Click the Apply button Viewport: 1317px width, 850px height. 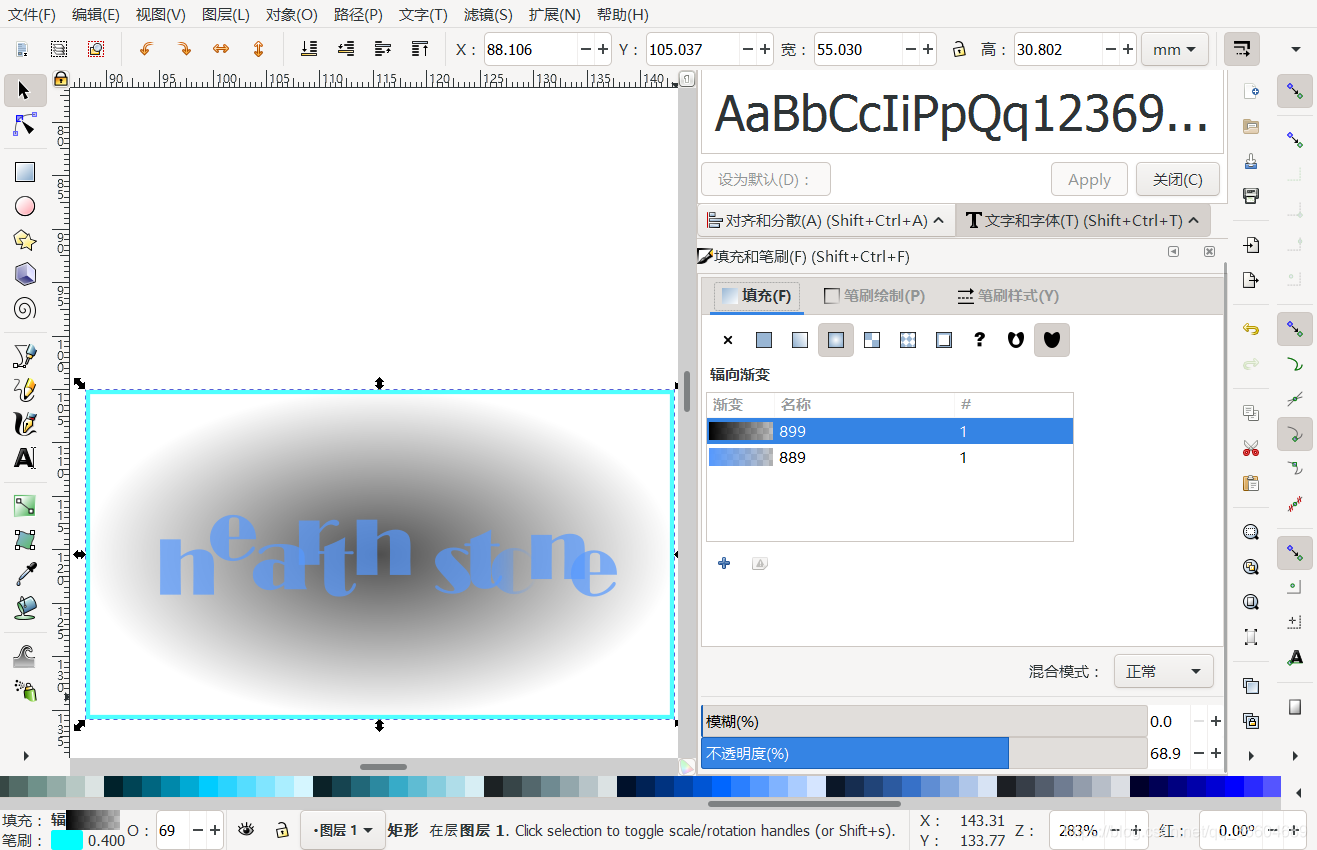[1089, 179]
